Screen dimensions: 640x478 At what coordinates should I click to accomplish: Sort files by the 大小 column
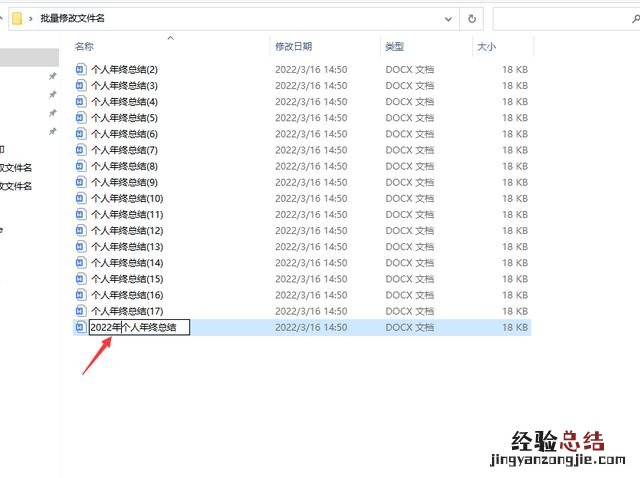click(486, 47)
